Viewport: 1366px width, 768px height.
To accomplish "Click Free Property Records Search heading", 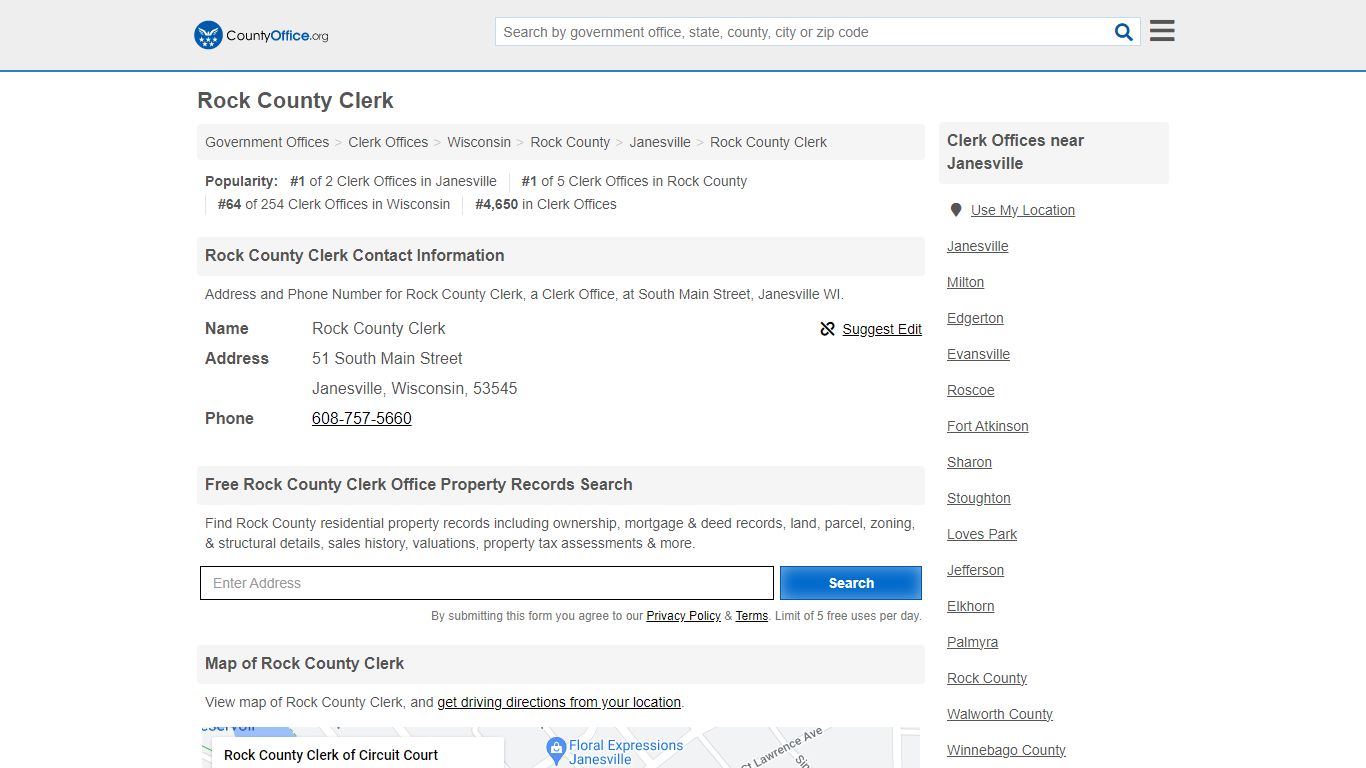I will [x=419, y=484].
